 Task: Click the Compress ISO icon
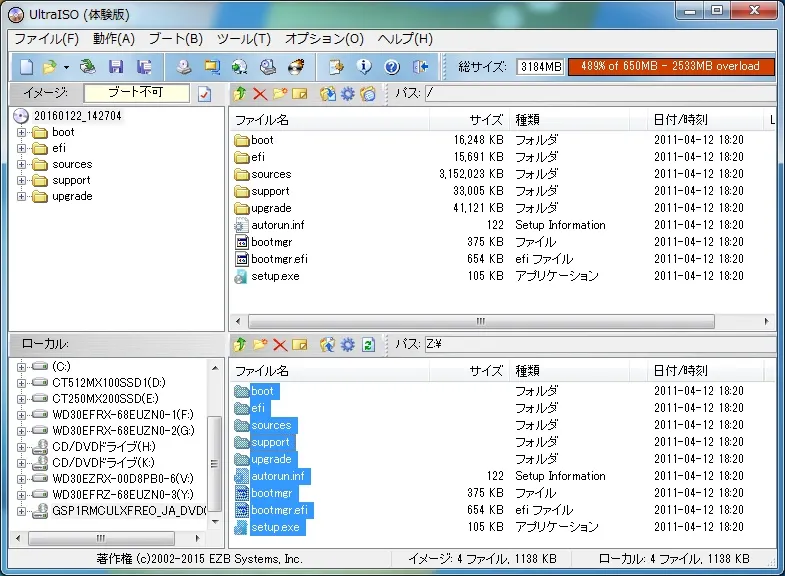pos(212,67)
